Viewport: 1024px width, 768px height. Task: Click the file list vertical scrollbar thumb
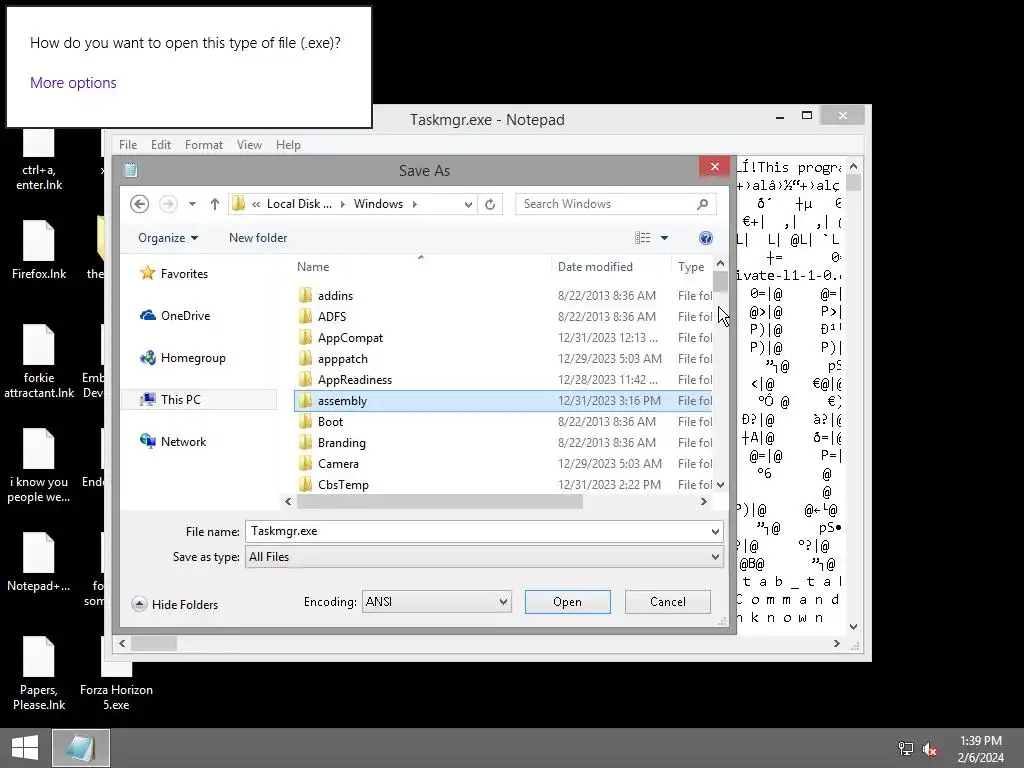[720, 282]
